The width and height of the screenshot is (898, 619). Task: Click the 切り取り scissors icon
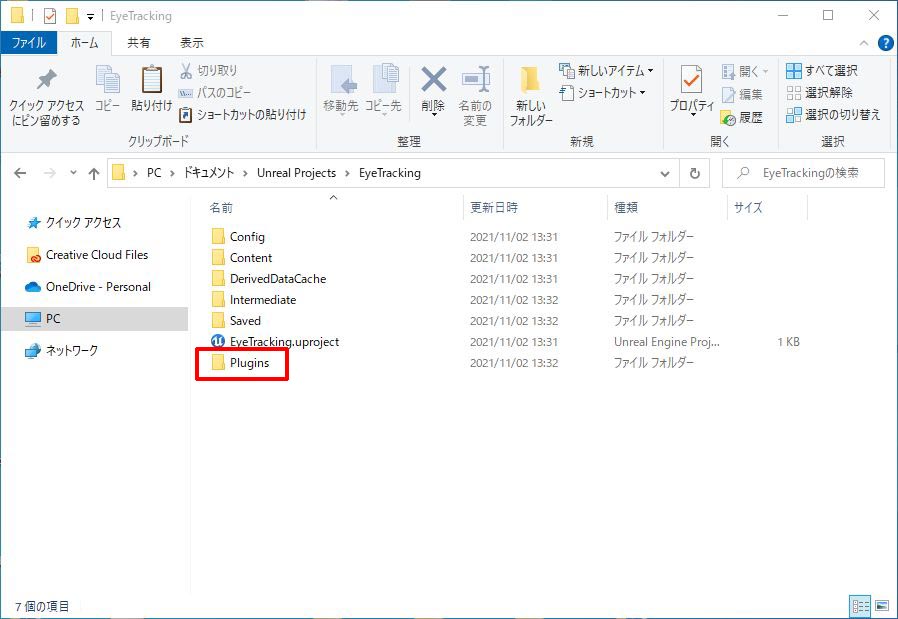point(186,70)
